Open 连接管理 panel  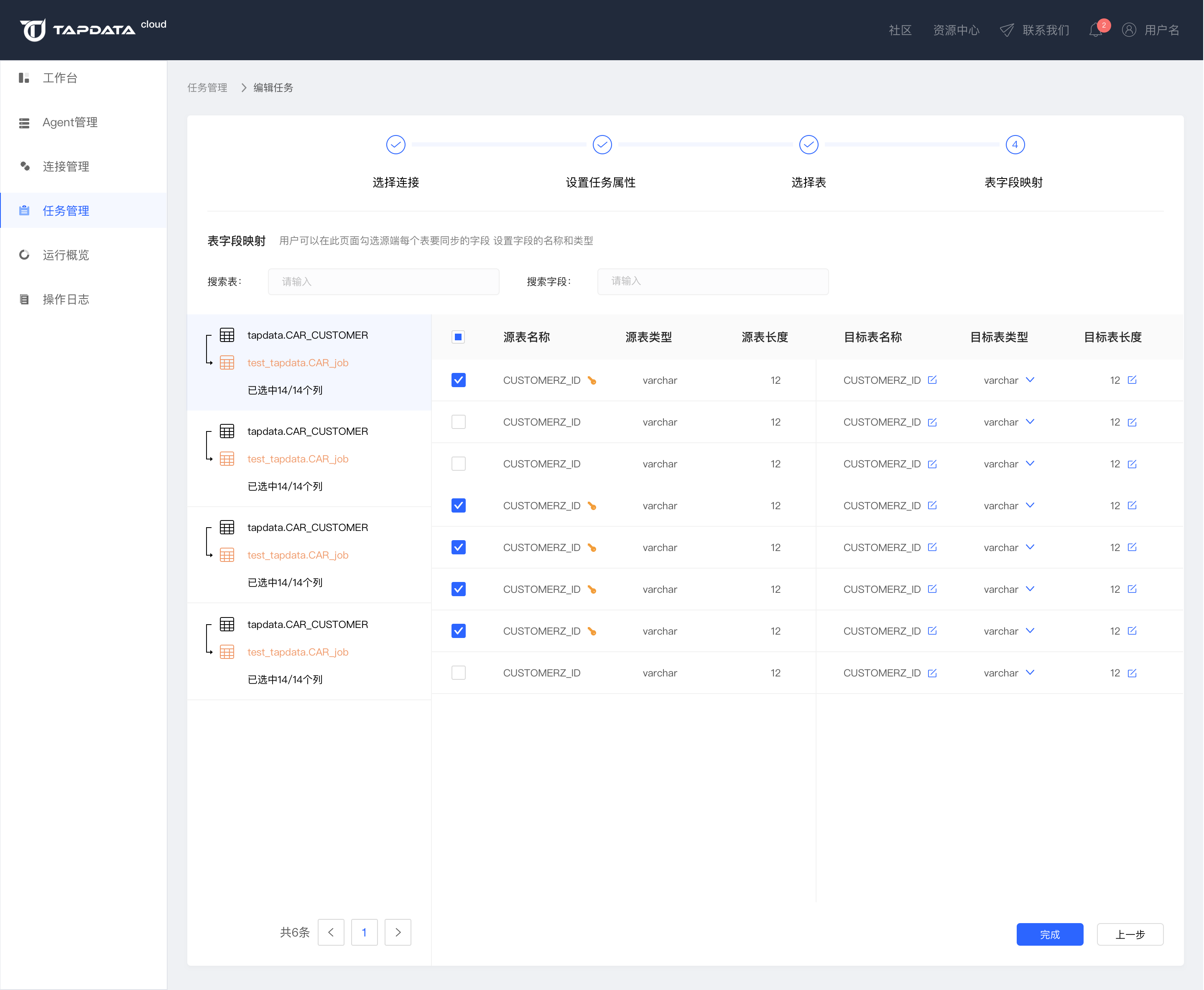[x=66, y=166]
